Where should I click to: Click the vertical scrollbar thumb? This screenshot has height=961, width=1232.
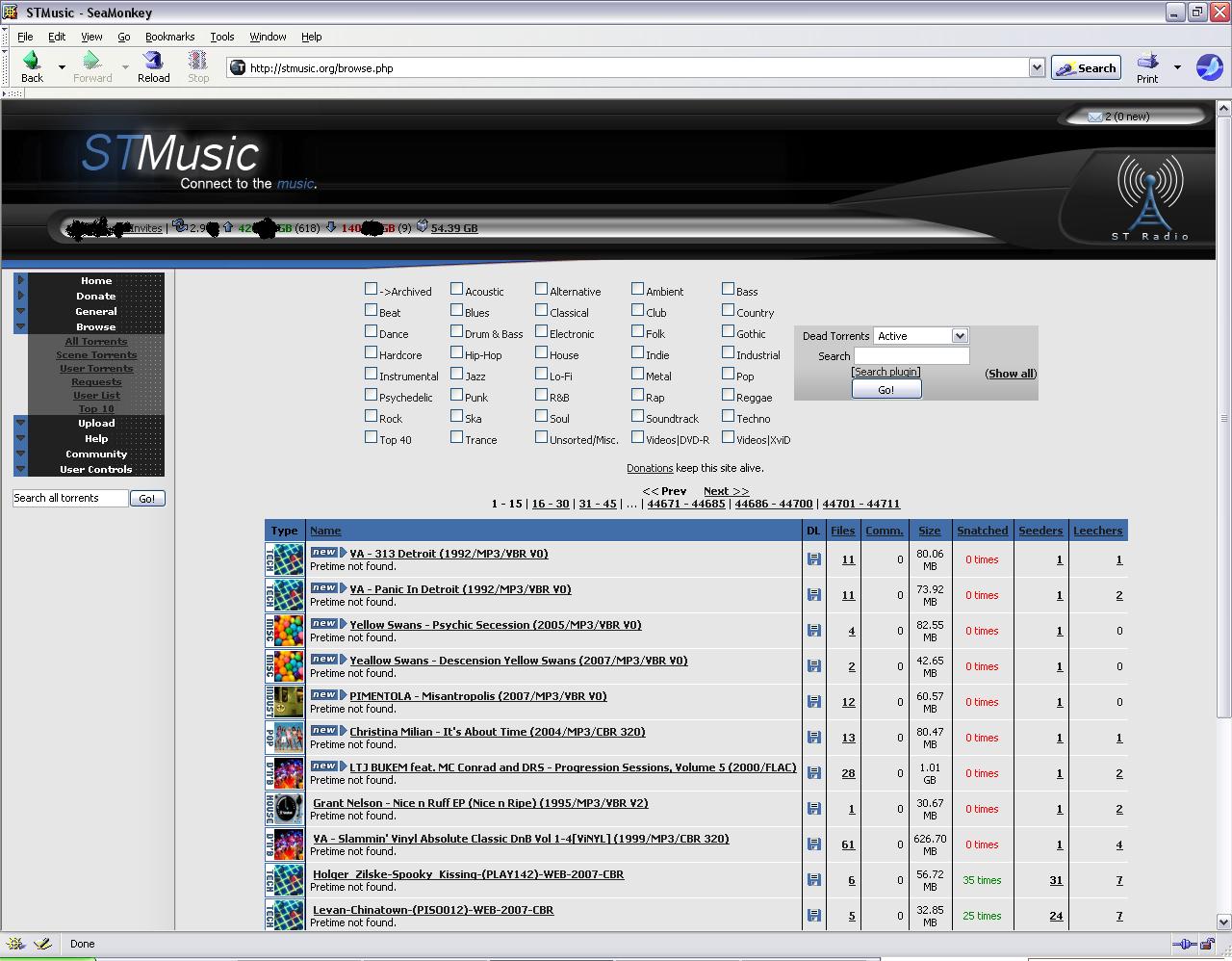1223,418
